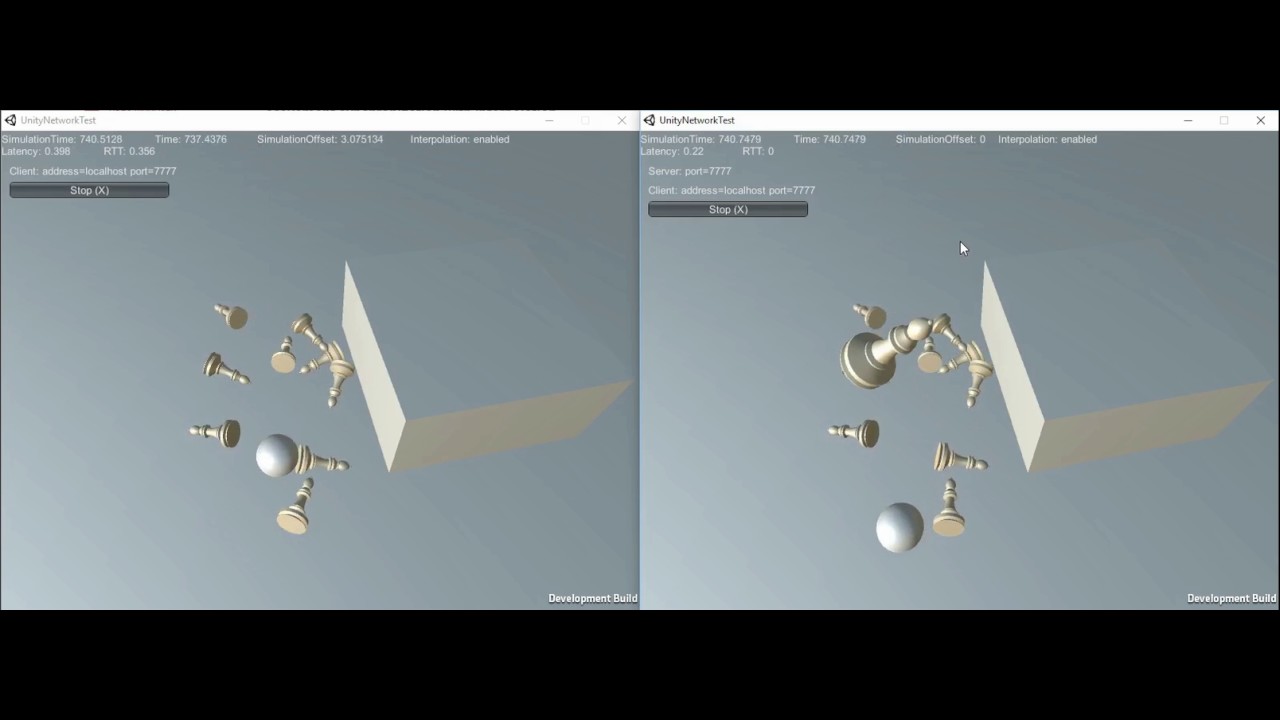This screenshot has width=1280, height=720.
Task: Click 'Interpolation: enabled' in right window
Action: click(1047, 139)
